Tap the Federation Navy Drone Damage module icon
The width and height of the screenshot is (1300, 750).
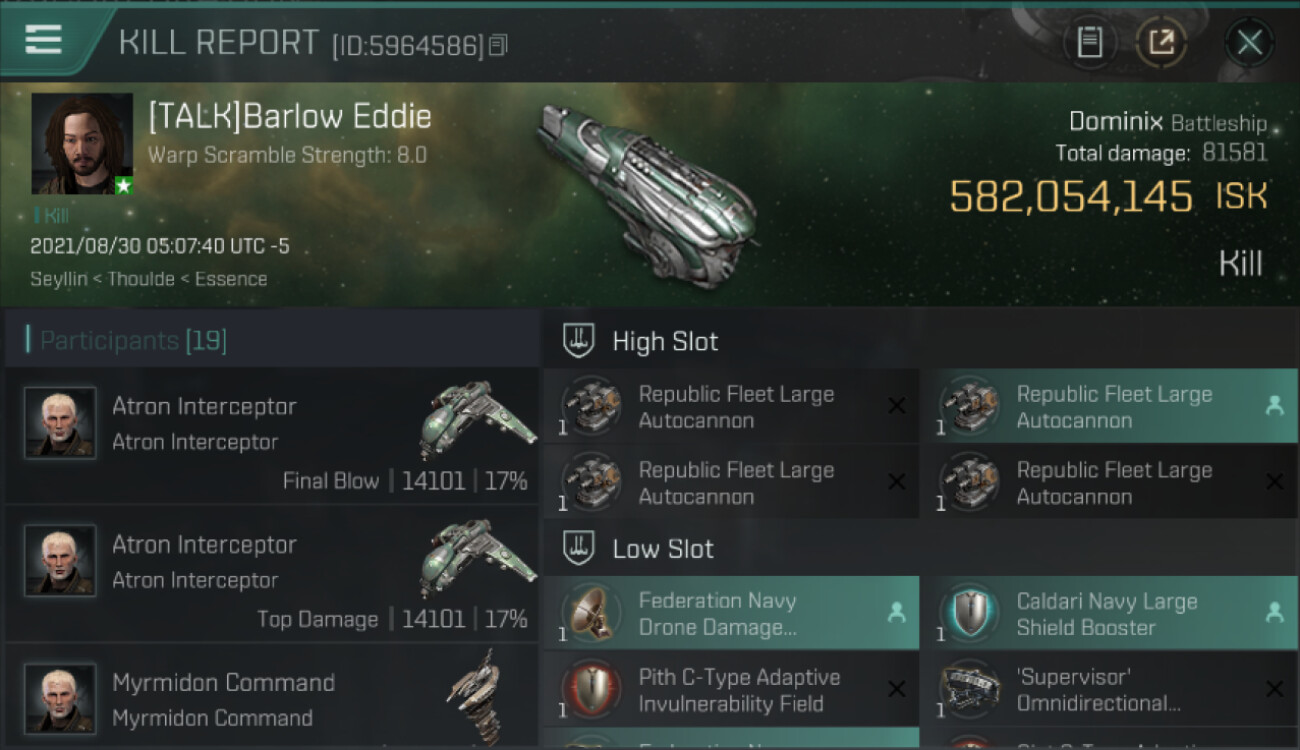click(591, 613)
